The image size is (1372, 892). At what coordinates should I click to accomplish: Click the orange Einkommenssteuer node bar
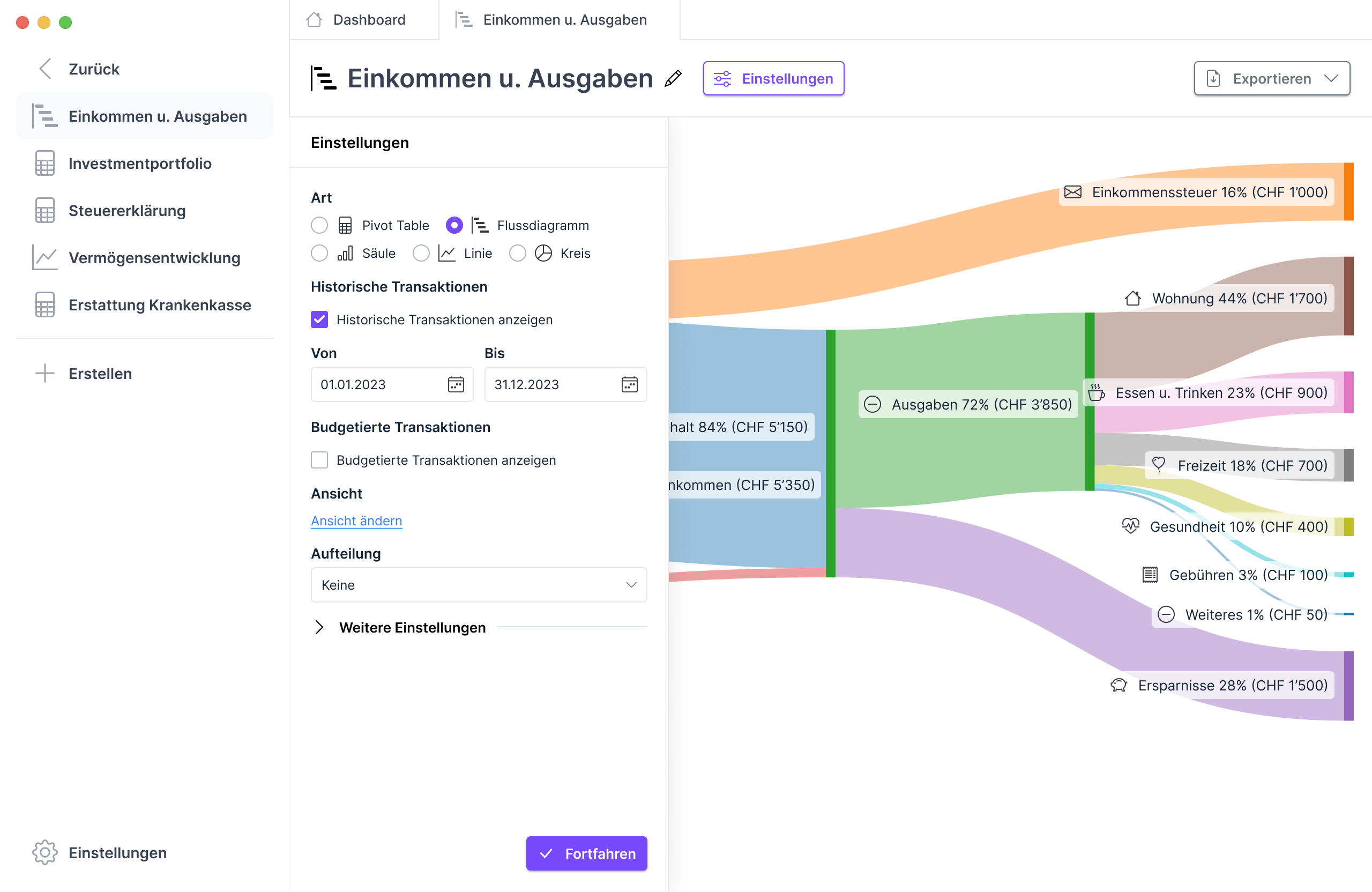click(x=1349, y=191)
